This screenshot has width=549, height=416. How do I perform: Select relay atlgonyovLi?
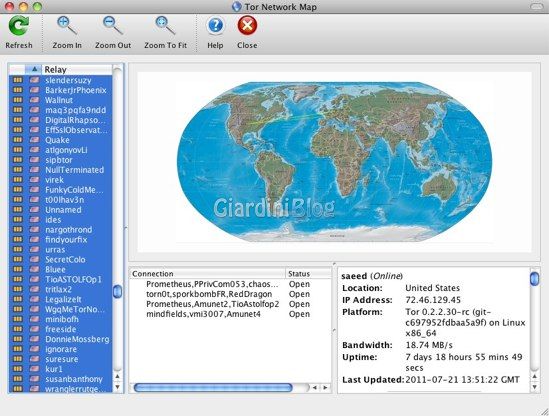[66, 150]
